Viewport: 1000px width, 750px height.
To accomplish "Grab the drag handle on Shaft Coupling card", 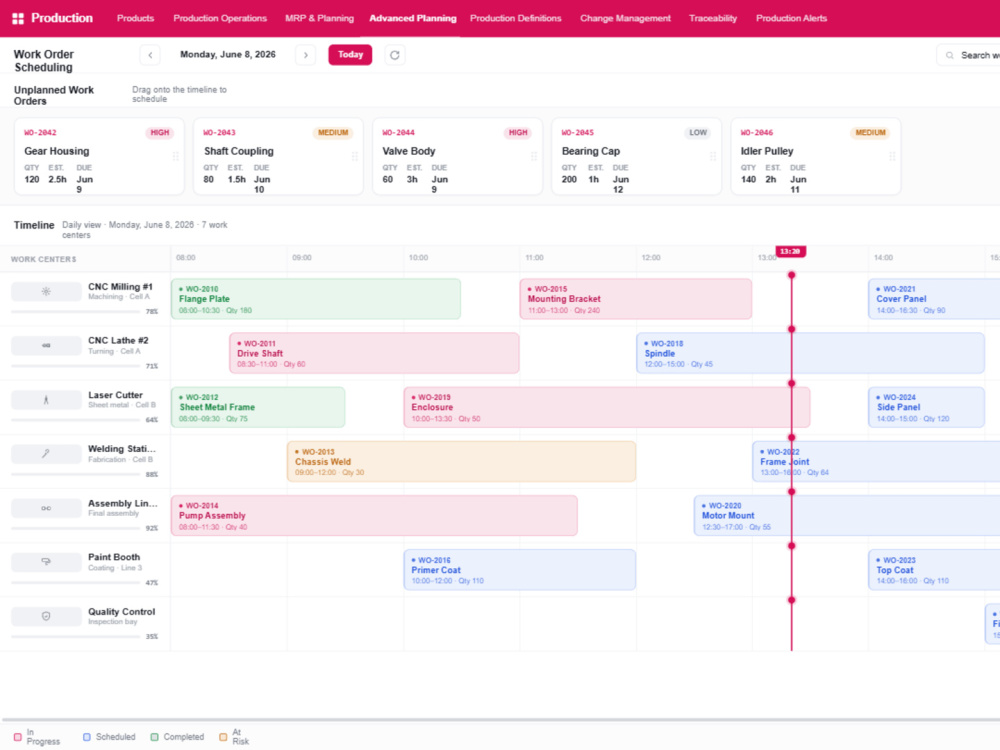I will (x=355, y=156).
